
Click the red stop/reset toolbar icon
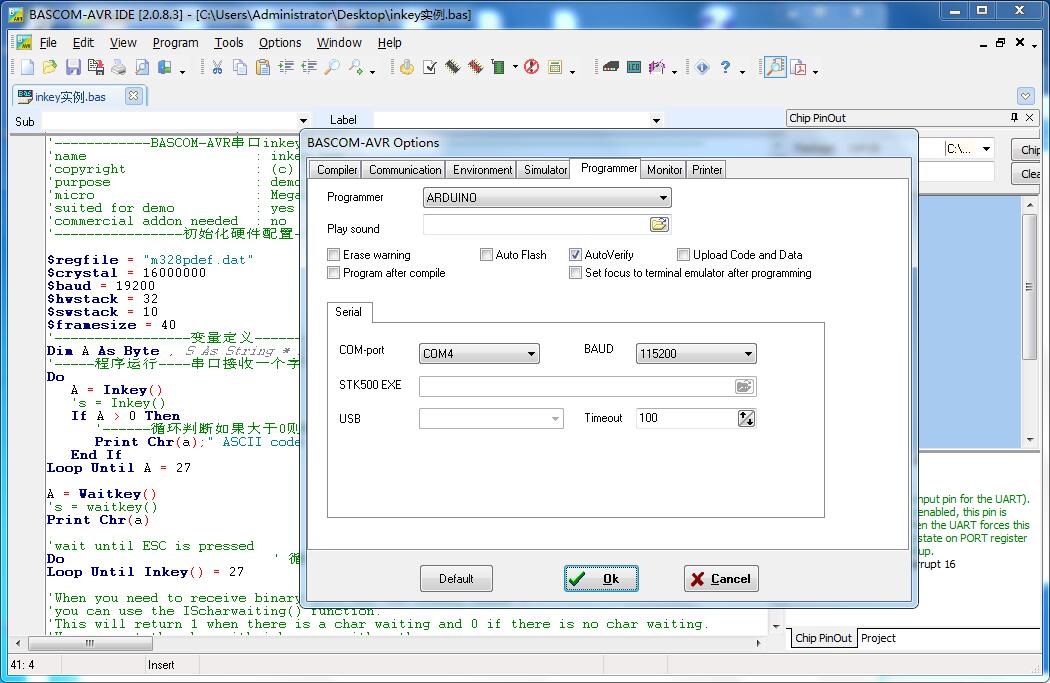point(532,67)
